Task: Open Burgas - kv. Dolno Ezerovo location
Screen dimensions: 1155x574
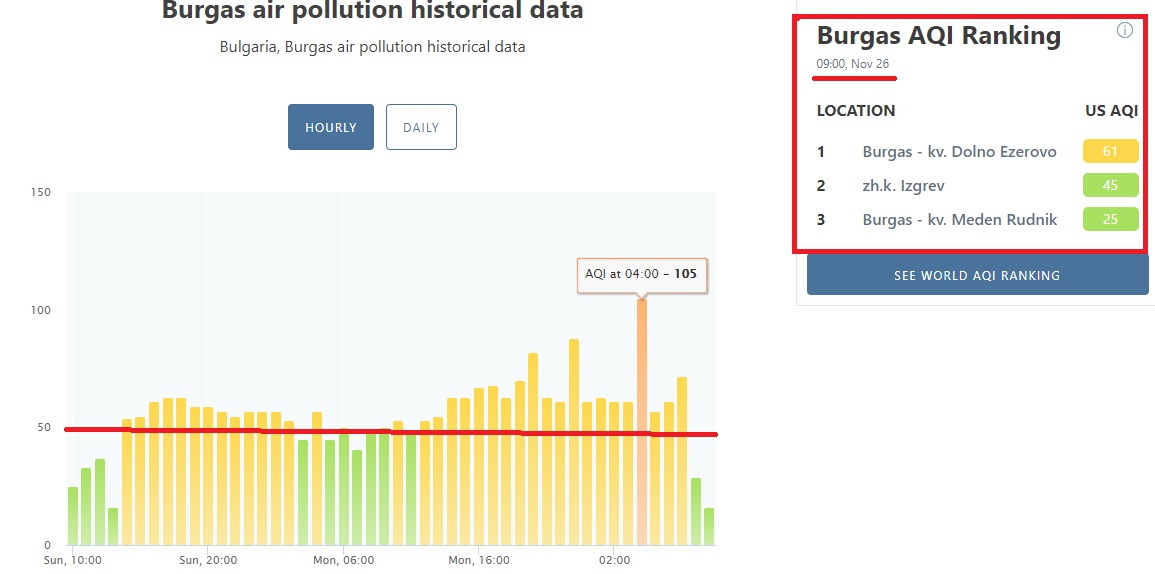Action: tap(960, 152)
